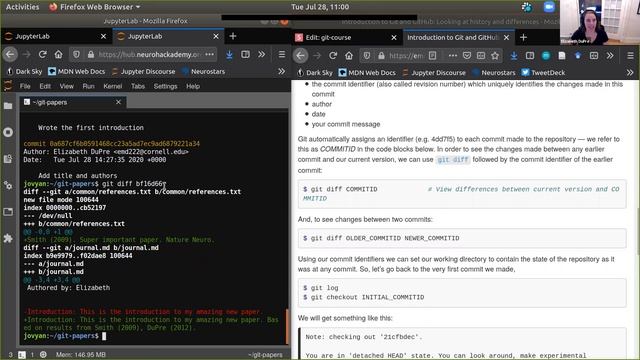This screenshot has height=360, width=640.
Task: Open Jupyter Discourse bookmark in left window
Action: pyautogui.click(x=143, y=71)
